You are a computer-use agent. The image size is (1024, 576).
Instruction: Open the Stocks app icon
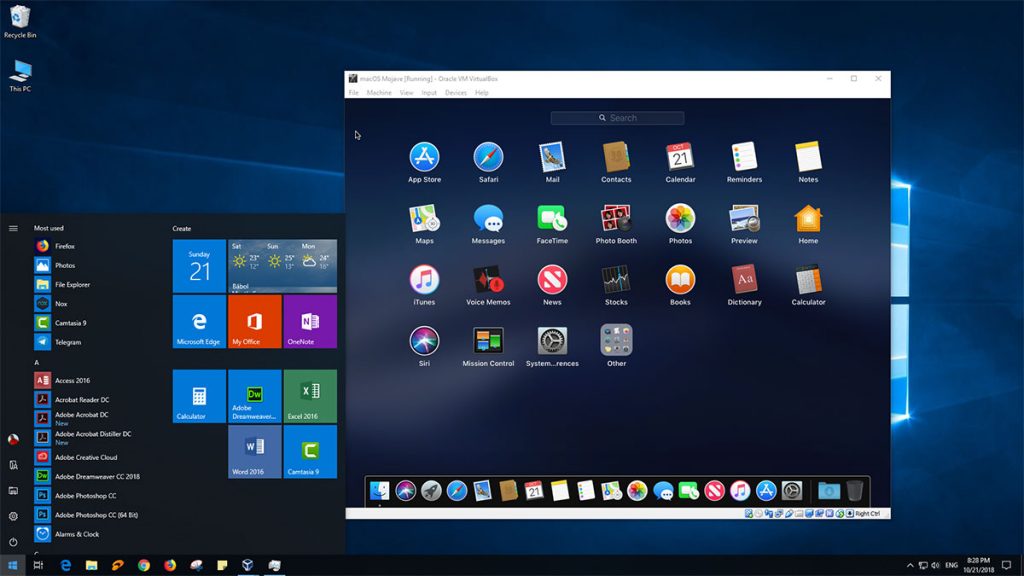(x=616, y=279)
